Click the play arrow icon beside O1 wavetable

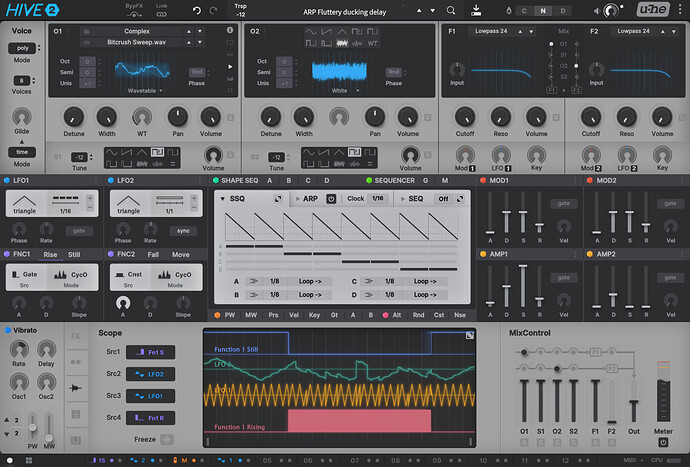click(x=230, y=67)
